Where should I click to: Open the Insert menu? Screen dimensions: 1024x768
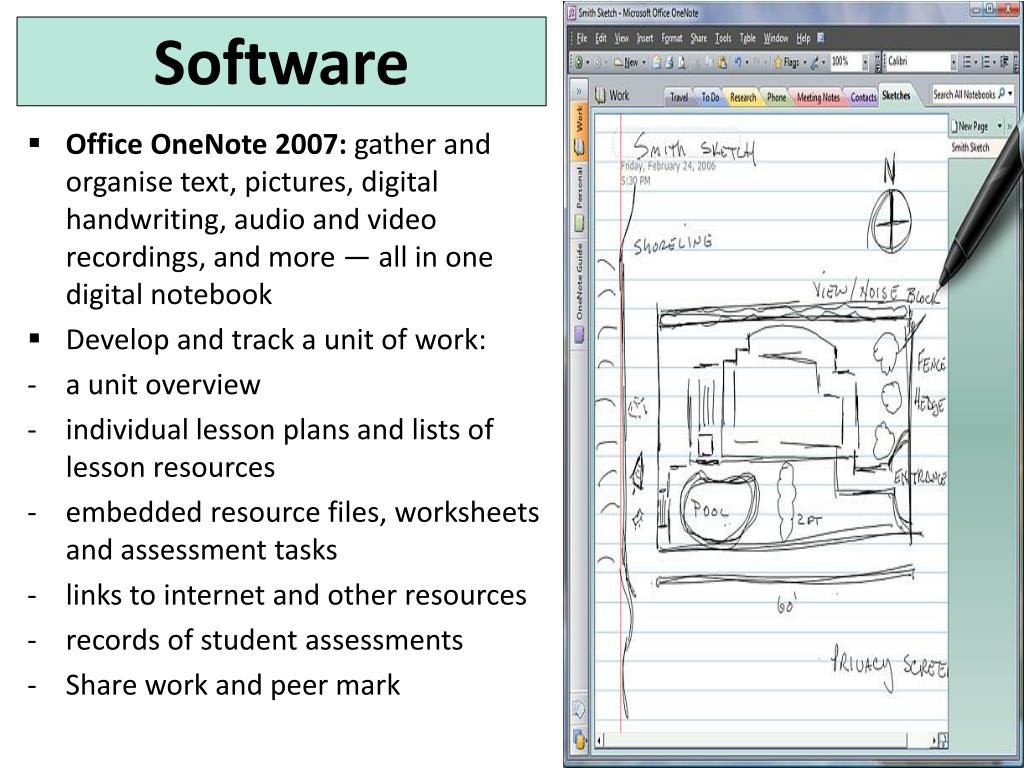[645, 39]
